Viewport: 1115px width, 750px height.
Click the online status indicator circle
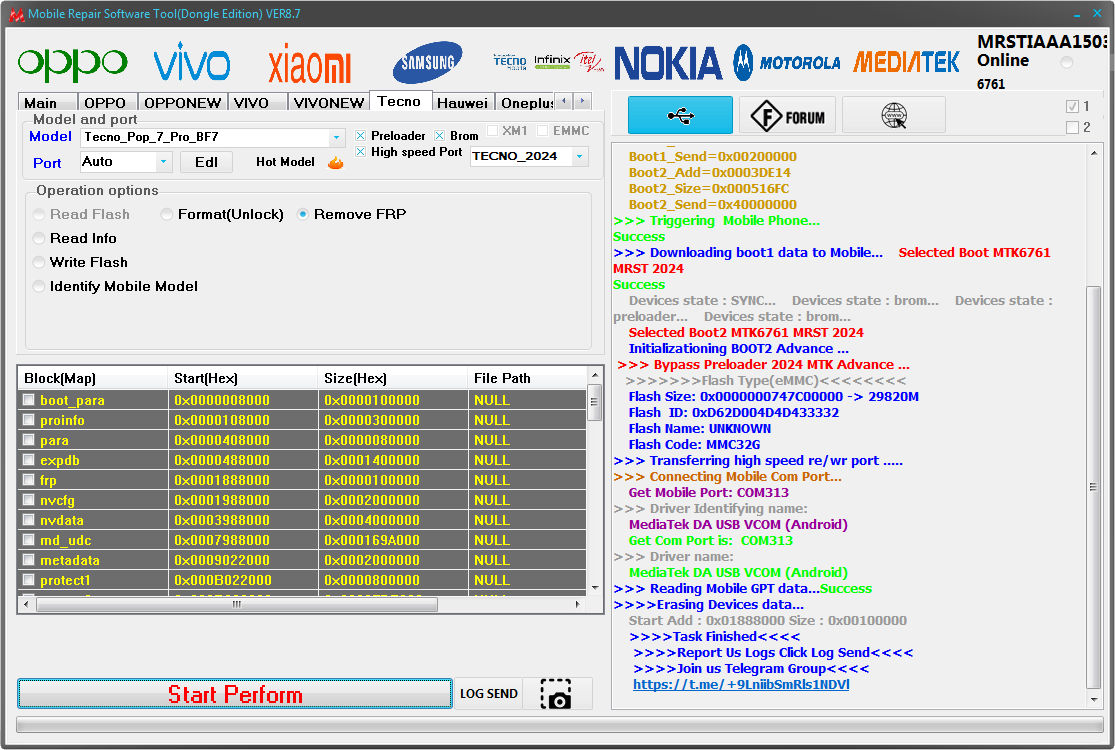[1067, 63]
